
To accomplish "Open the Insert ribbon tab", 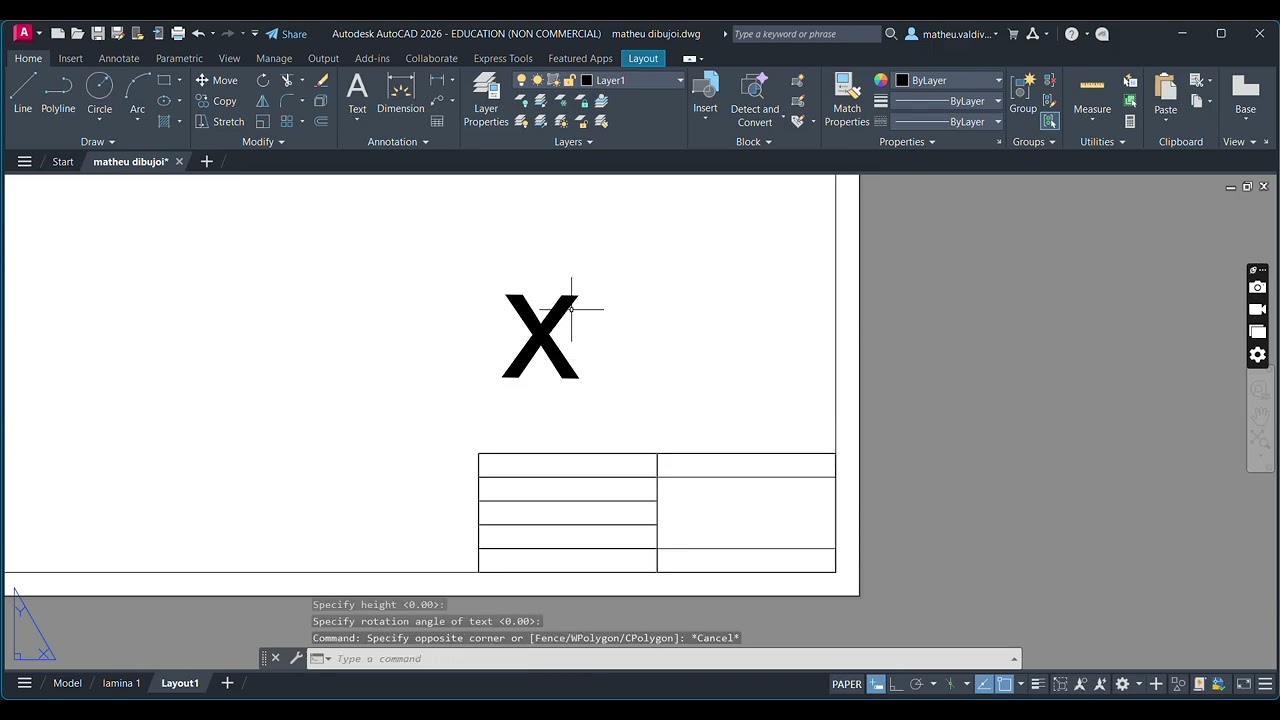I will (x=70, y=58).
